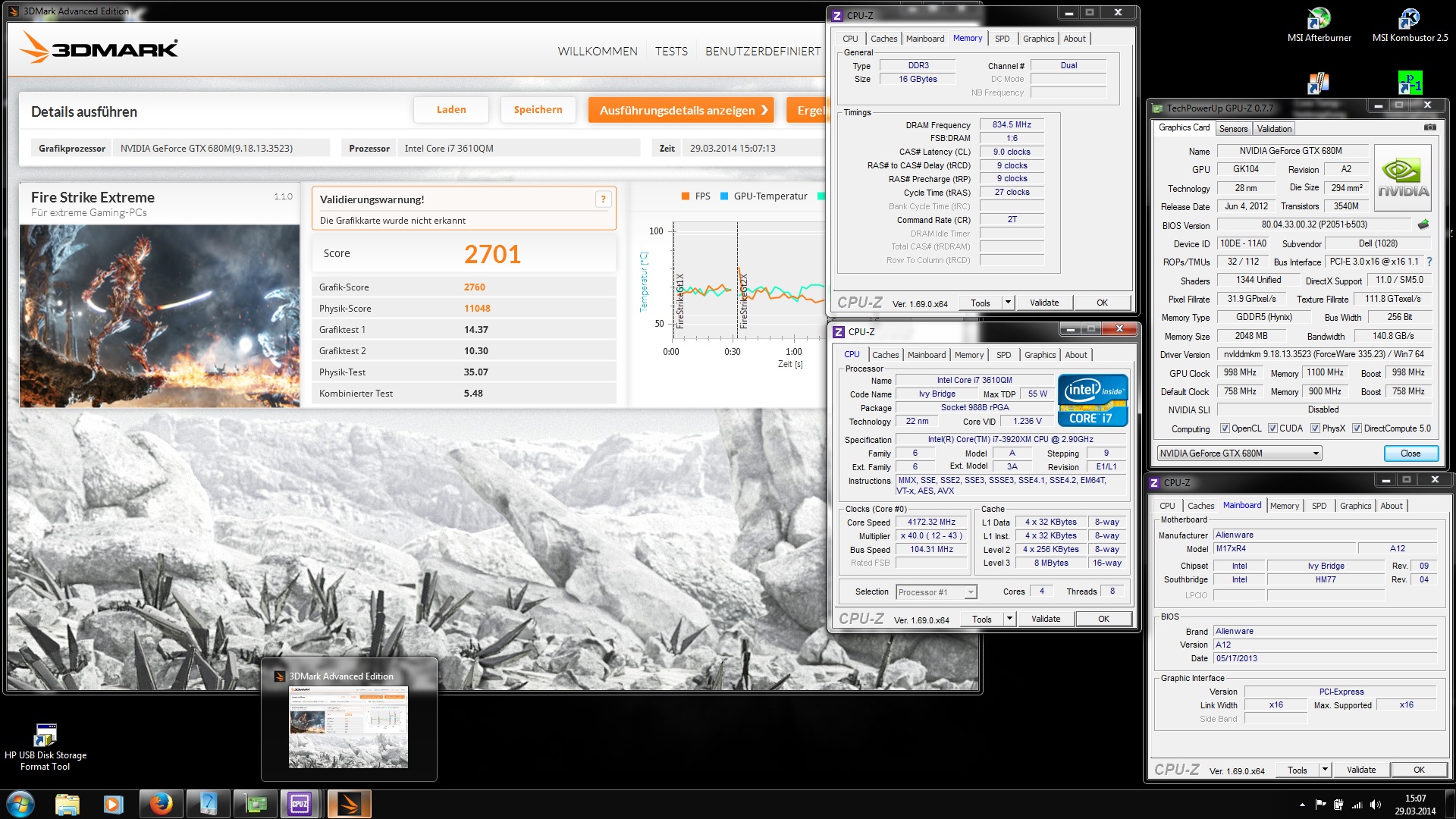Select the Caches tab in the CPU-Z CPU window
The image size is (1456, 819).
click(x=885, y=355)
